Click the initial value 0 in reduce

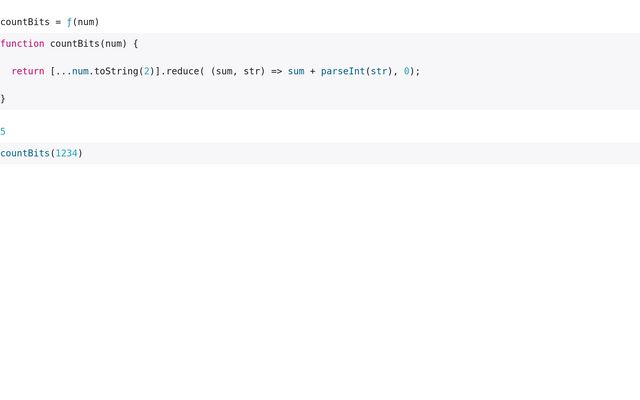tap(407, 71)
